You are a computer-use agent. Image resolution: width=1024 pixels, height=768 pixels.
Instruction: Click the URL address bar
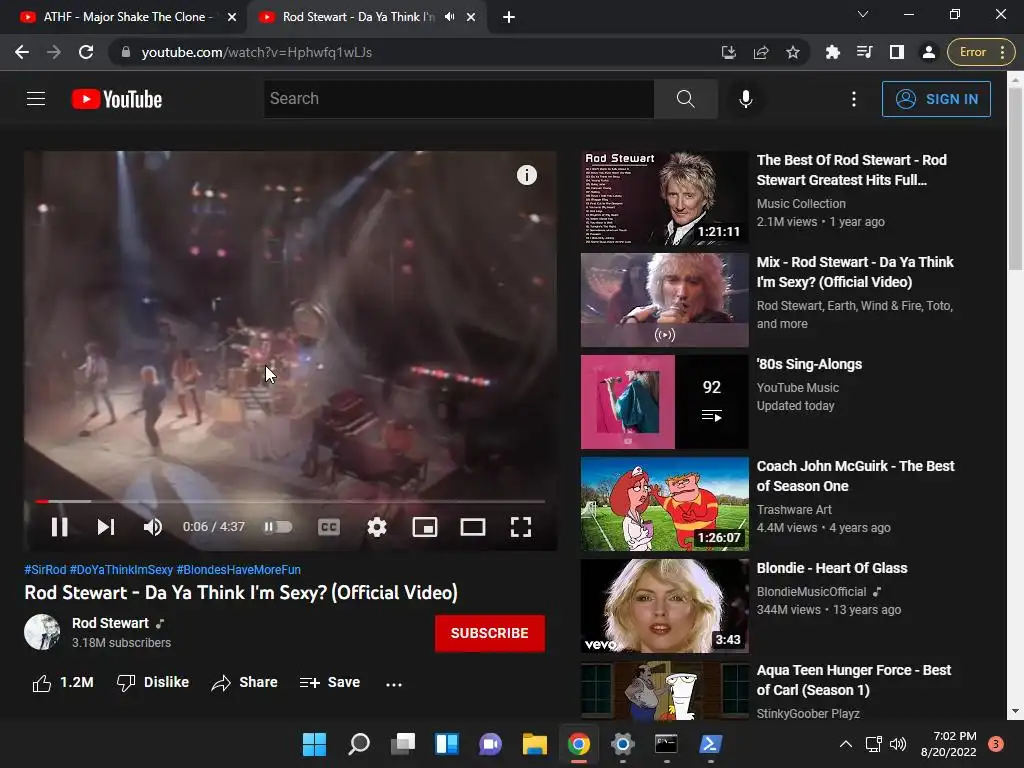[x=418, y=52]
